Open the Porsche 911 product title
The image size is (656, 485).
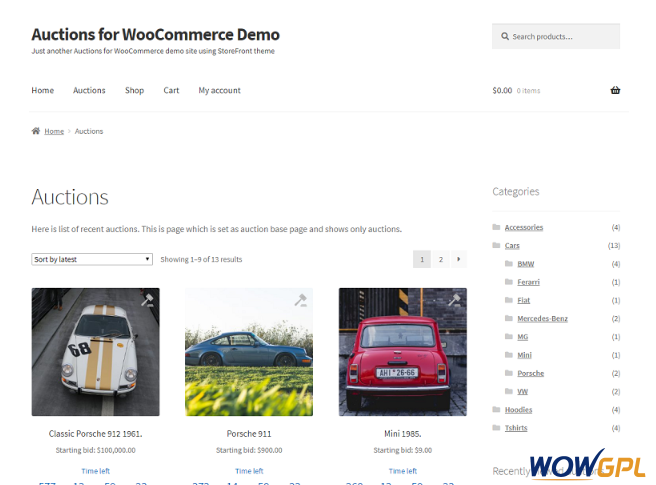249,434
